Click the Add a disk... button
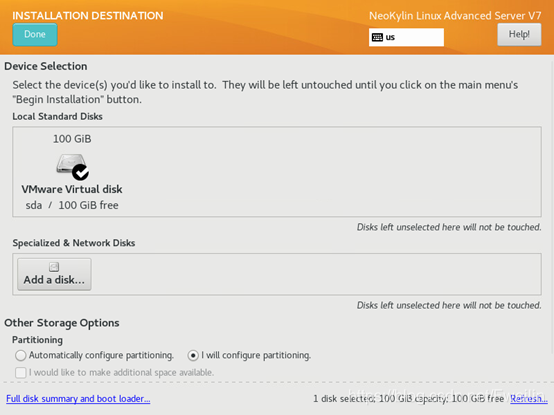This screenshot has width=554, height=415. point(54,274)
